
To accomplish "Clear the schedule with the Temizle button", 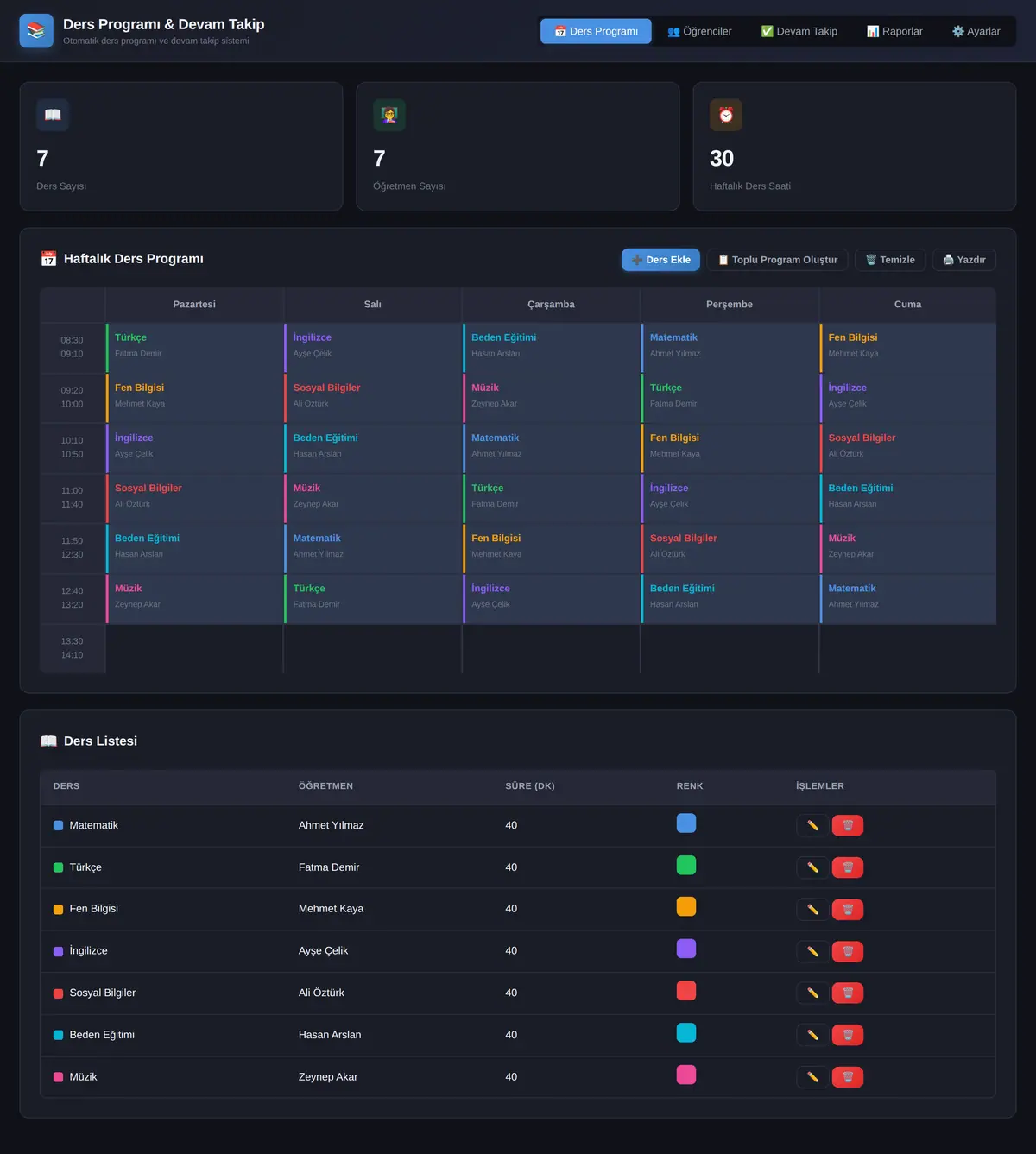I will point(890,260).
